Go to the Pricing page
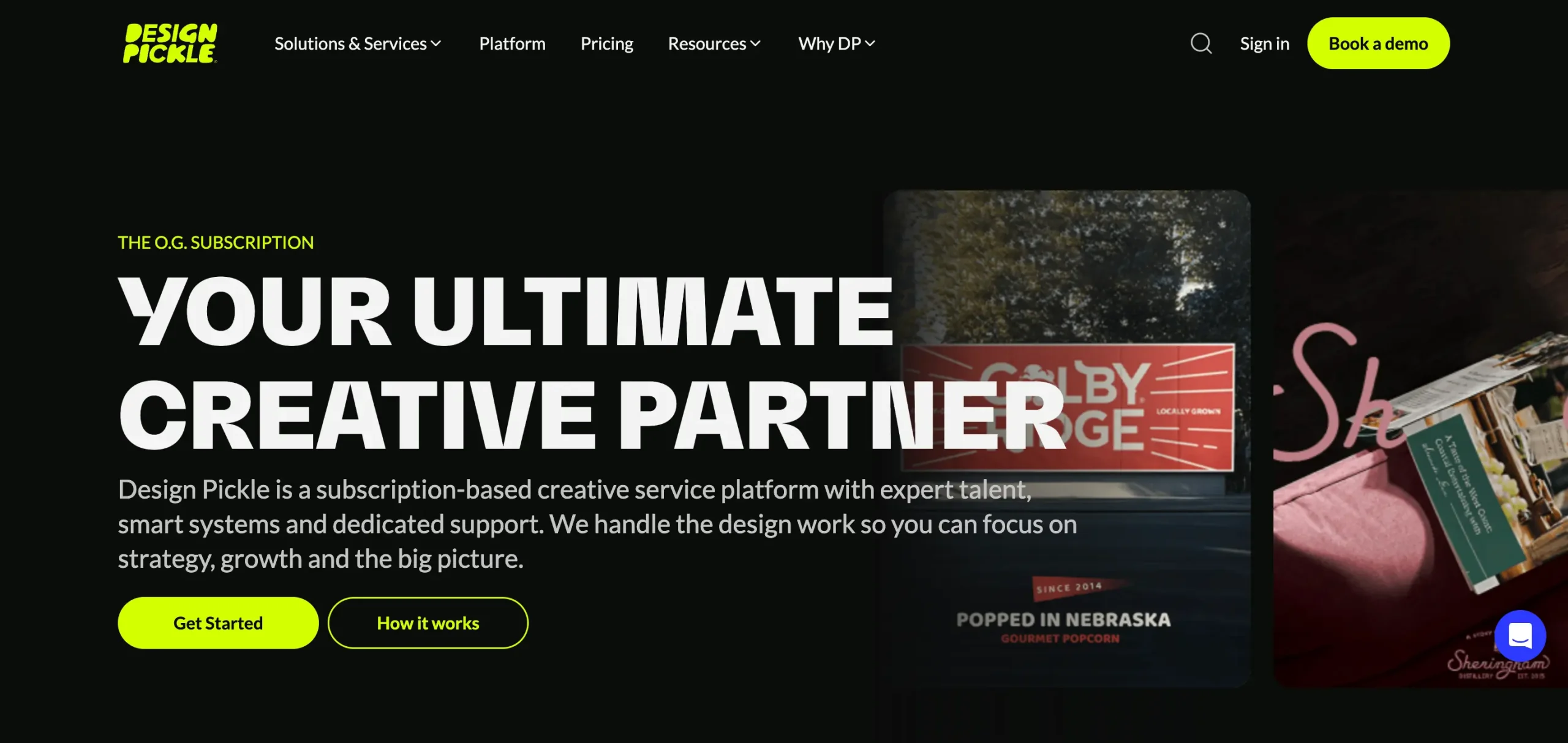Image resolution: width=1568 pixels, height=743 pixels. [606, 43]
